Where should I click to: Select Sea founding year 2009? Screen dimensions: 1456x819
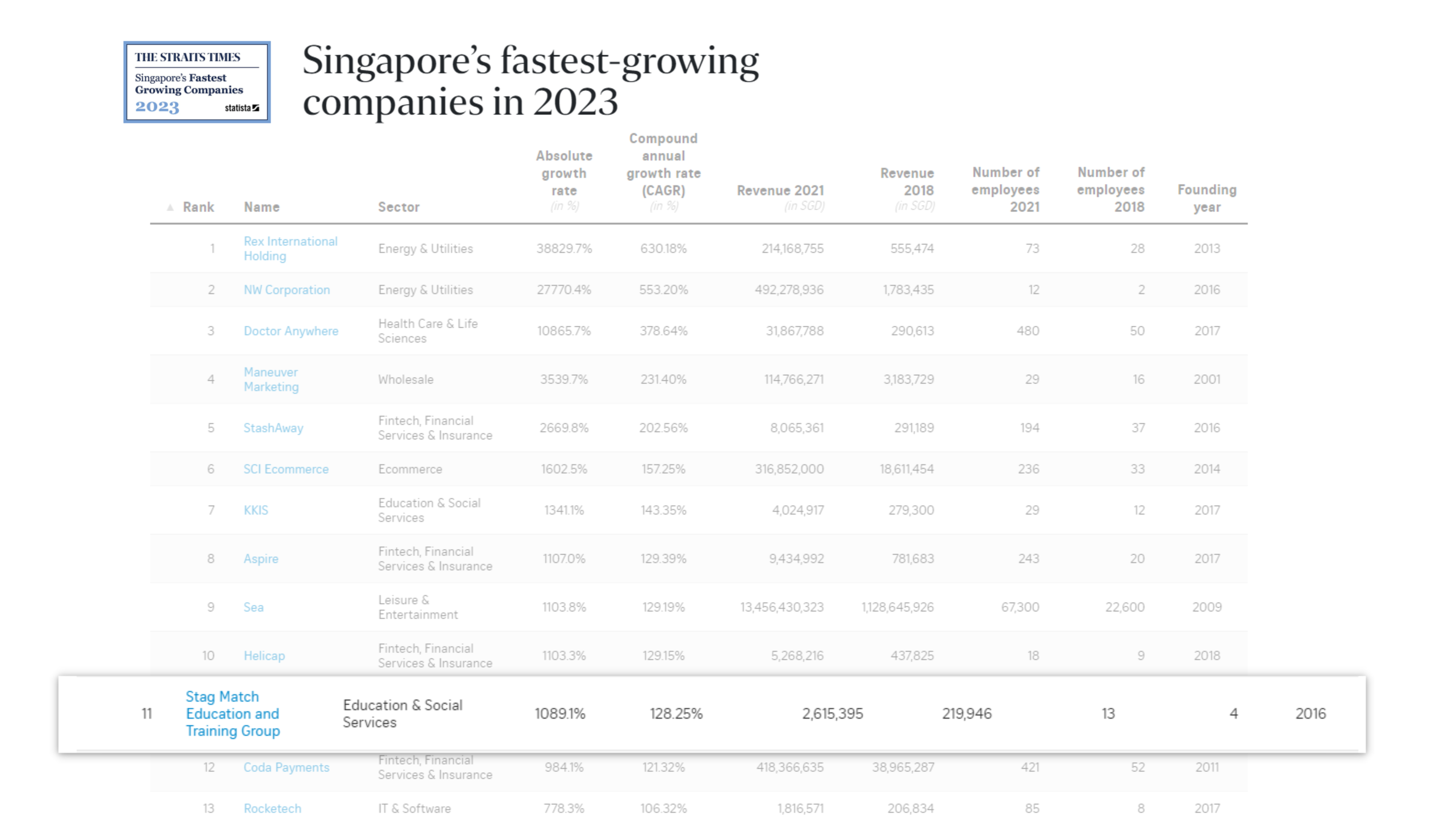pyautogui.click(x=1207, y=607)
